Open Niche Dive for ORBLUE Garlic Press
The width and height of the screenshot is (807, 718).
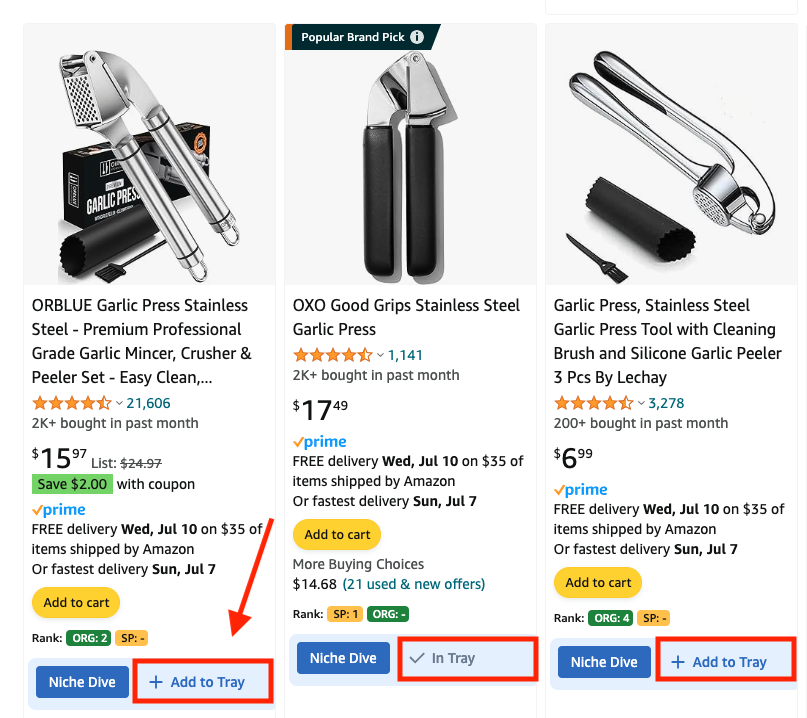click(82, 682)
